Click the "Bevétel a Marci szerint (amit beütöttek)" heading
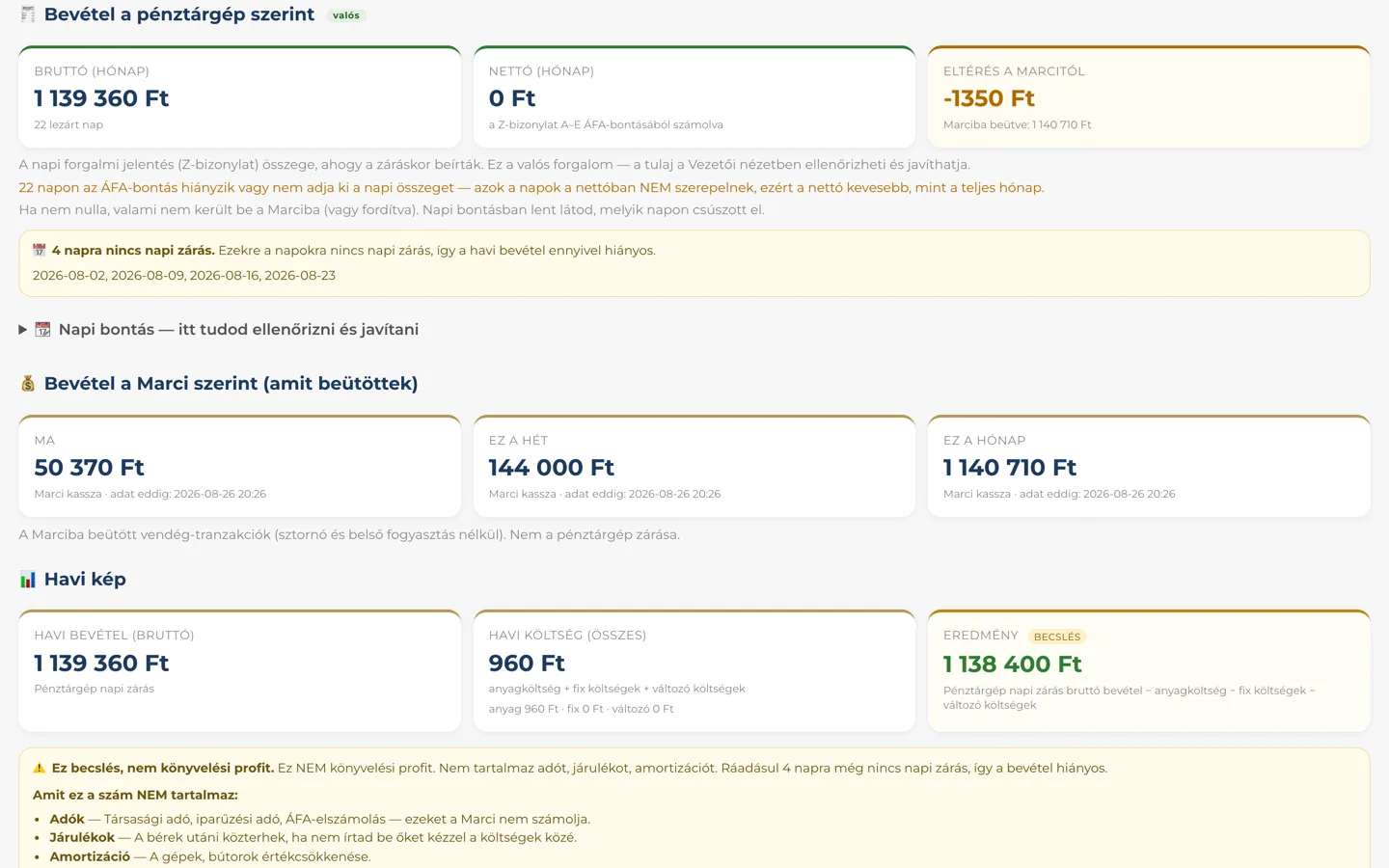The image size is (1389, 868). [x=231, y=384]
